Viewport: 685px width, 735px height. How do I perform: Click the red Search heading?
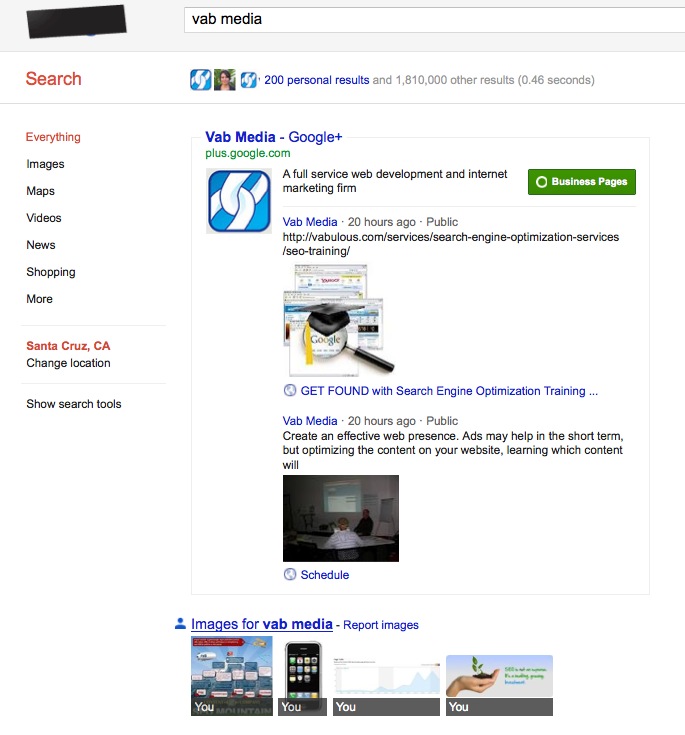pos(53,79)
